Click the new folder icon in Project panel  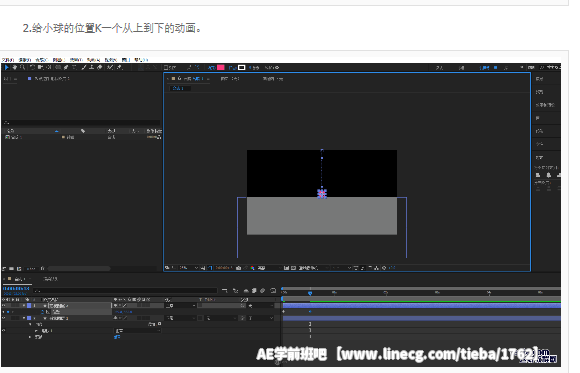coord(12,269)
